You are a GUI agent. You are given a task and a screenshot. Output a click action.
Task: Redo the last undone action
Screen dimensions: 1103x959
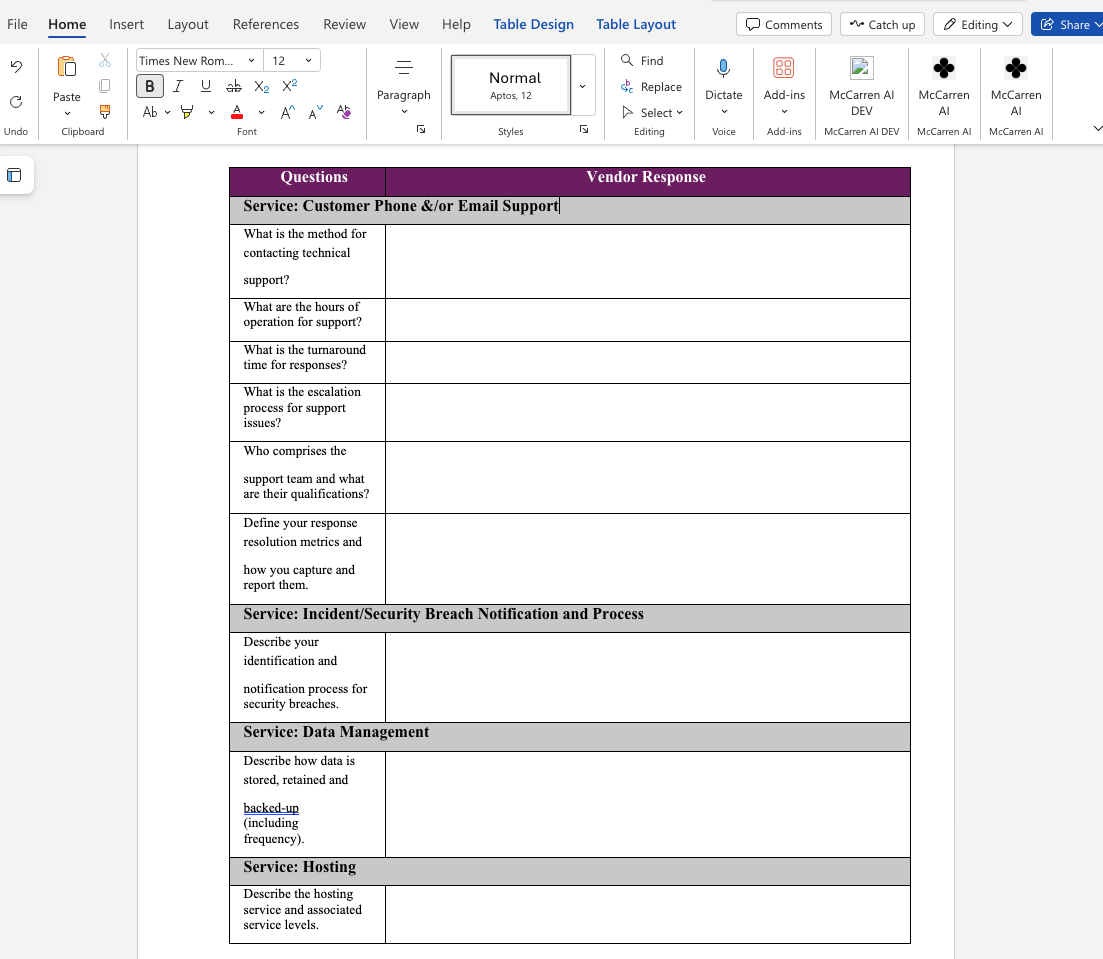coord(16,102)
